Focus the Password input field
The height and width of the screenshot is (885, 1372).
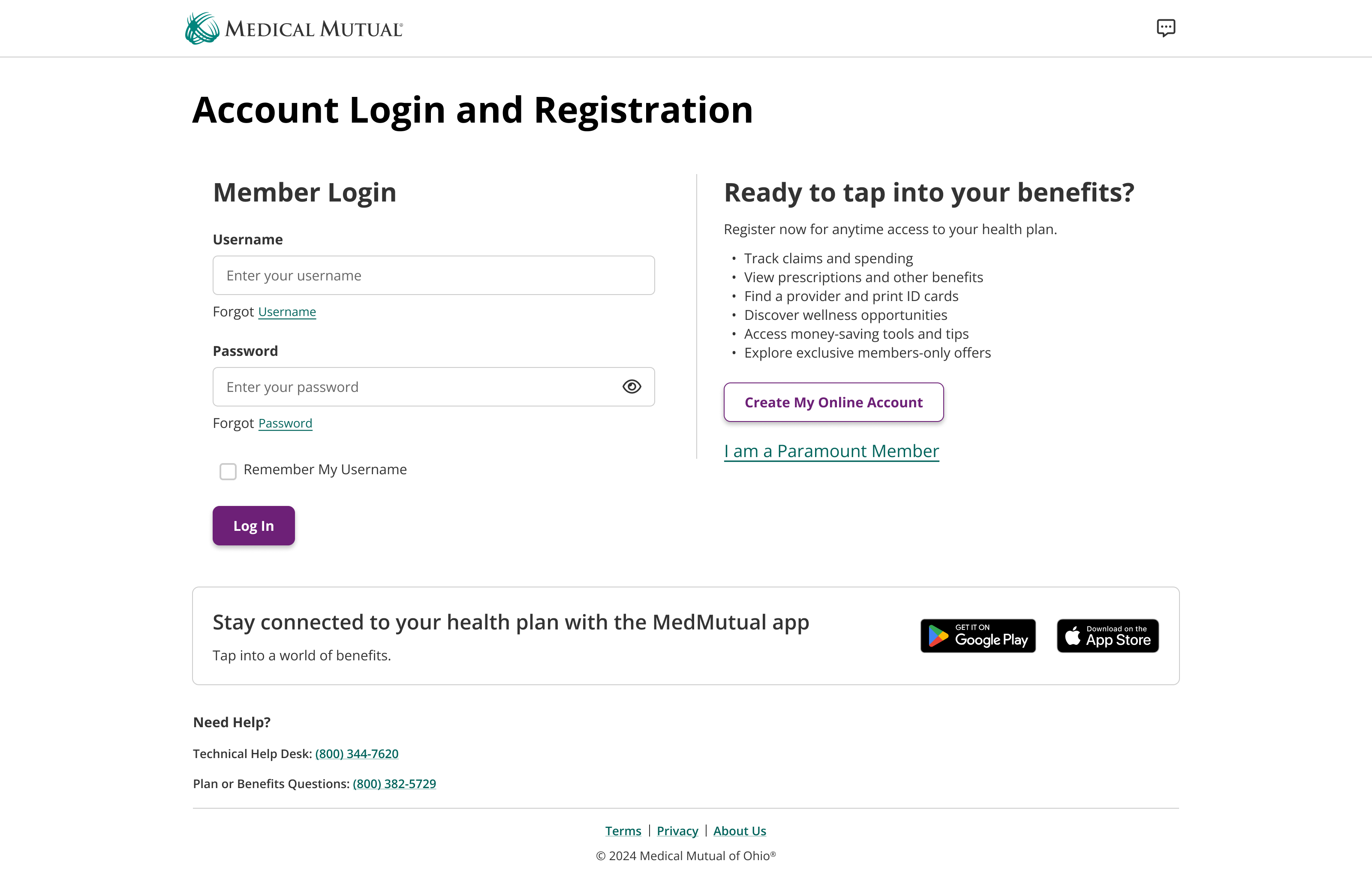click(x=414, y=387)
